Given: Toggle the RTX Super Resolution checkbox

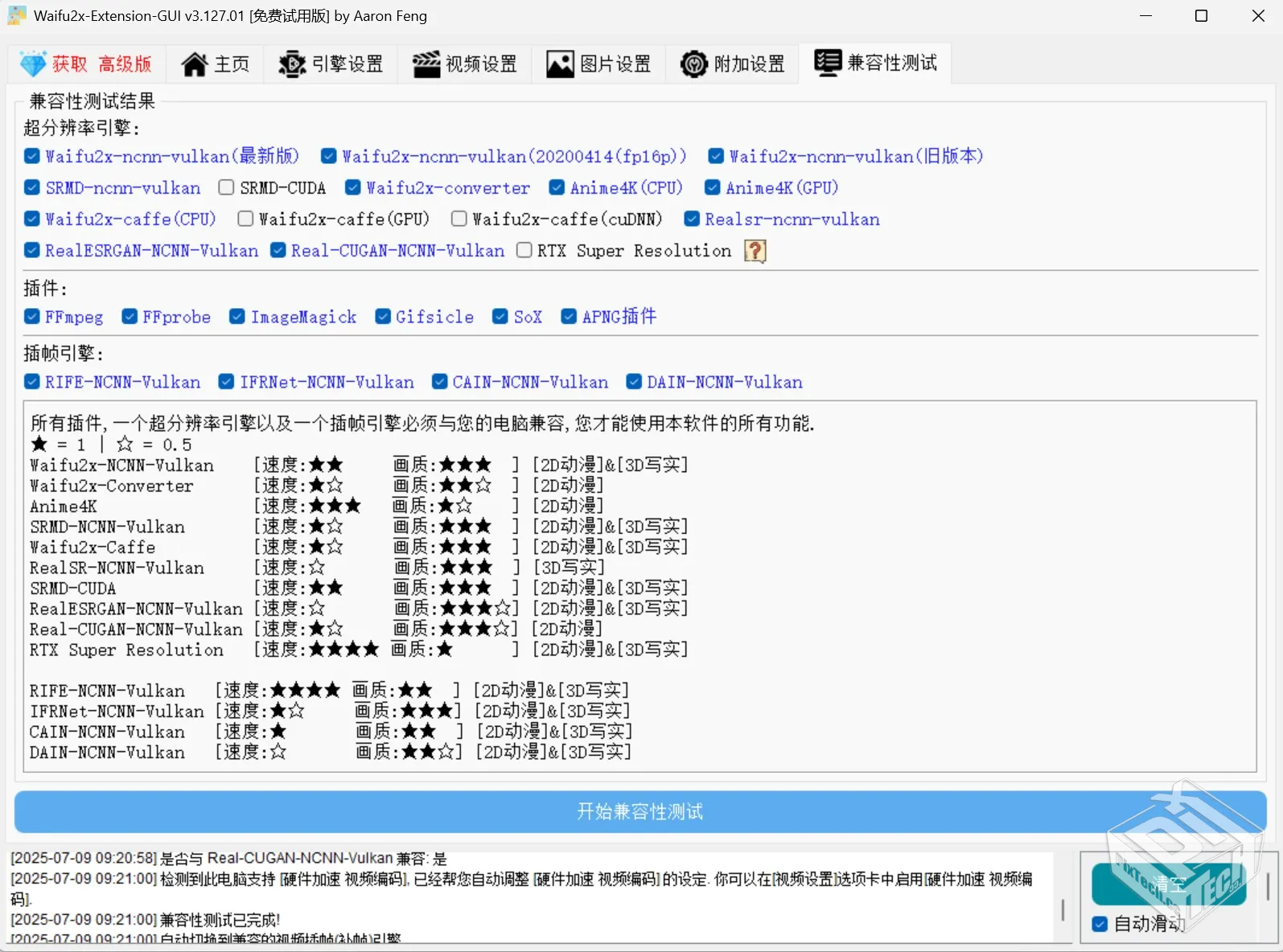Looking at the screenshot, I should [x=524, y=250].
